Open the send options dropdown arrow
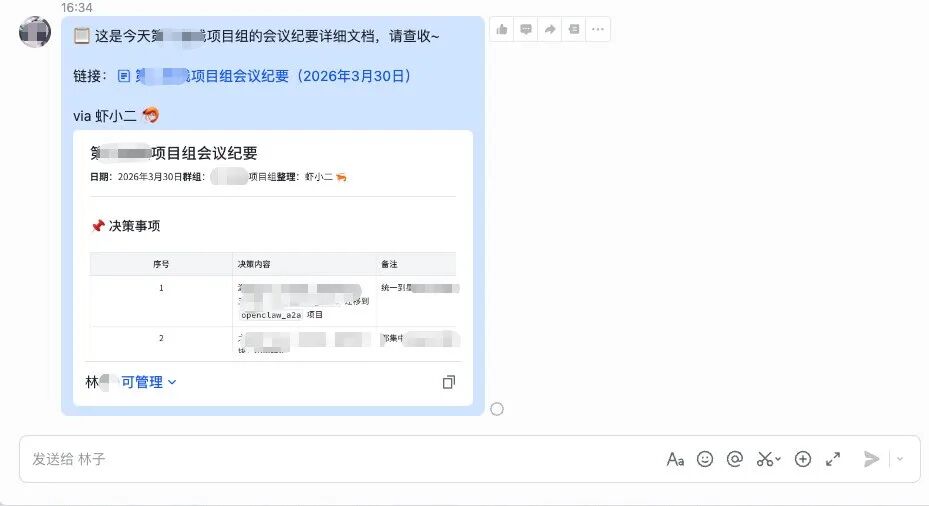 pyautogui.click(x=900, y=459)
